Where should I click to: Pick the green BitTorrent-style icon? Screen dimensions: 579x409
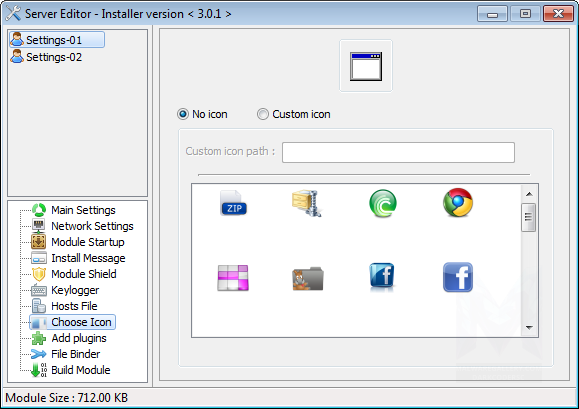coord(383,203)
